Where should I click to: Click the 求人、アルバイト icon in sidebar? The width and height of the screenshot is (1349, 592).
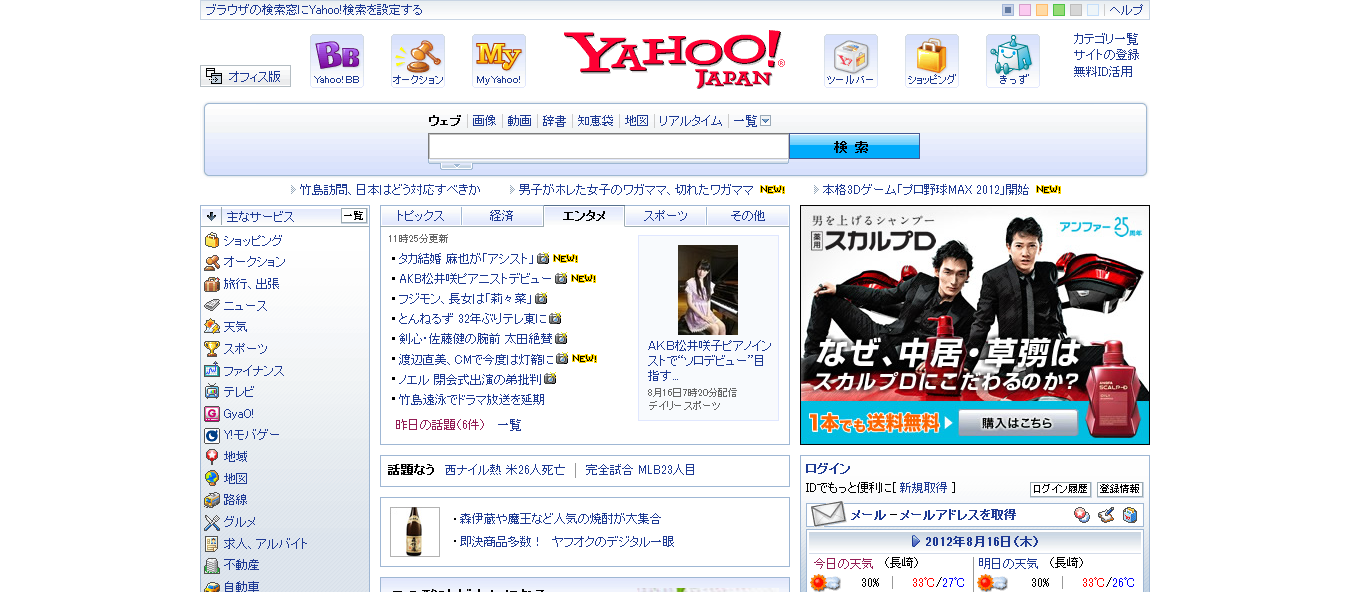[212, 544]
